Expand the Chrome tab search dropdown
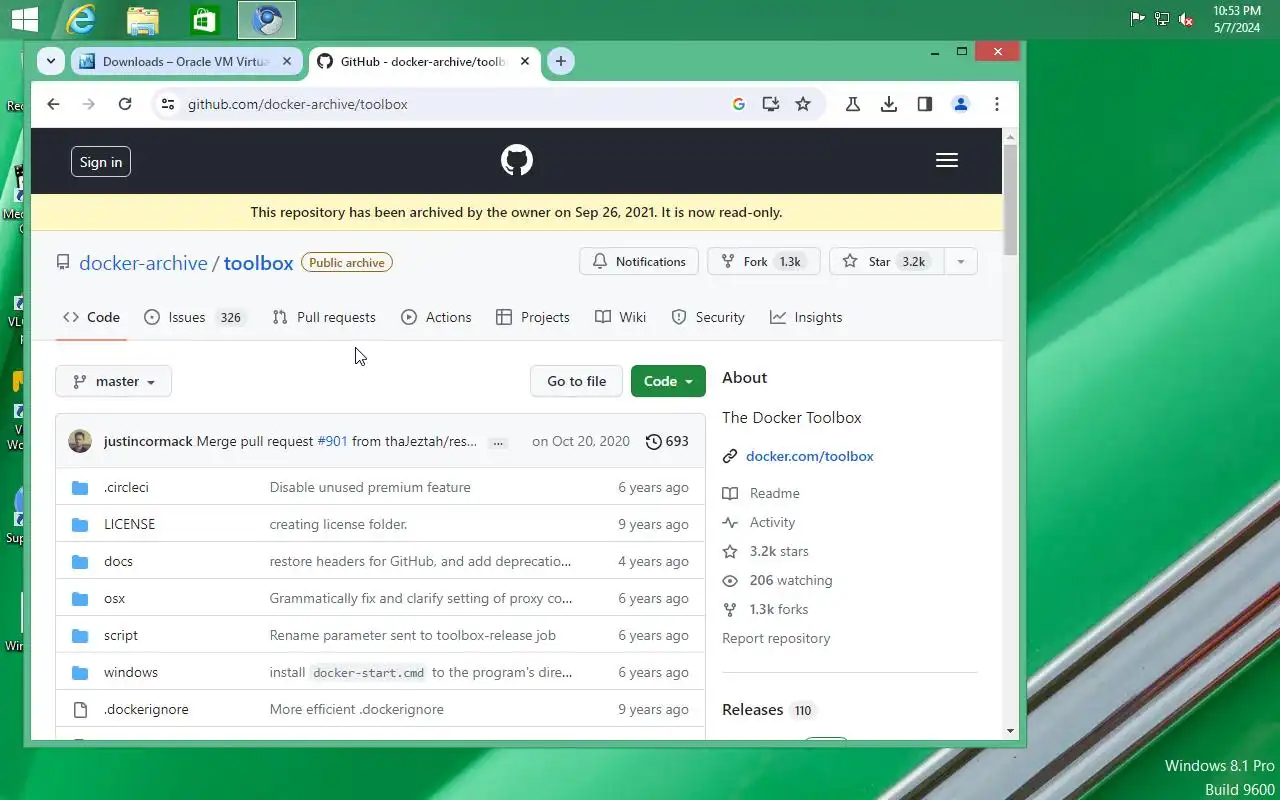 (x=51, y=61)
